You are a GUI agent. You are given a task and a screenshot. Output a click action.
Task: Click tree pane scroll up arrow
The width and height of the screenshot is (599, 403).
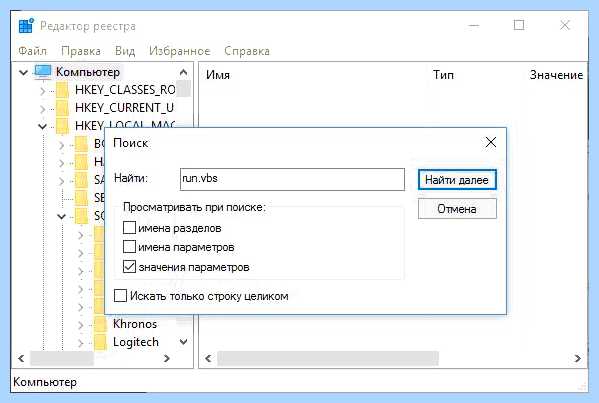tap(183, 72)
